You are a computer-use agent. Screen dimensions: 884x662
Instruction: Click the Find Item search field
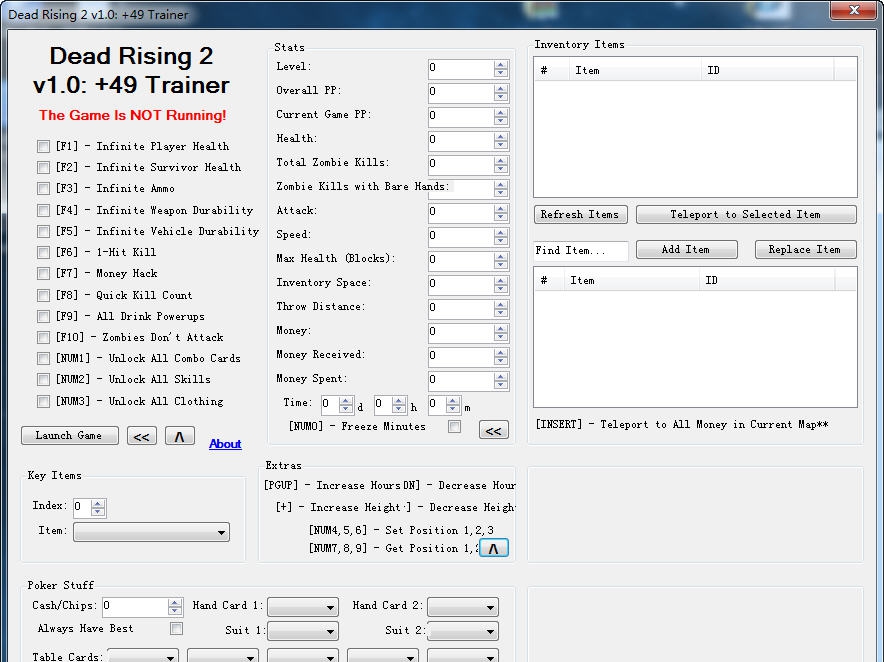tap(581, 251)
